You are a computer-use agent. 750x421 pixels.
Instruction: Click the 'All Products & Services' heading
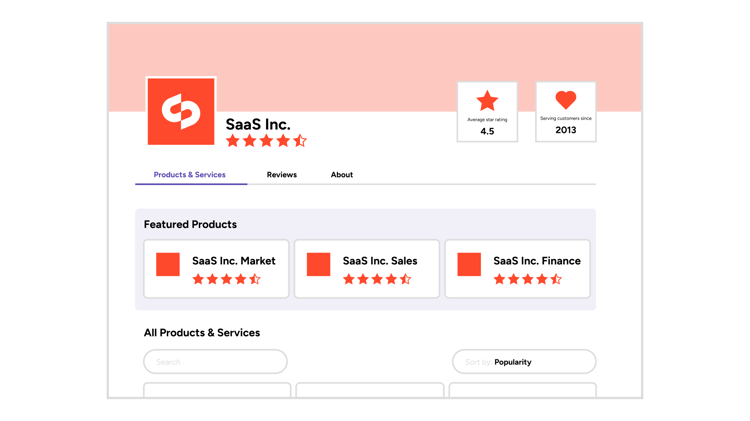(x=202, y=332)
